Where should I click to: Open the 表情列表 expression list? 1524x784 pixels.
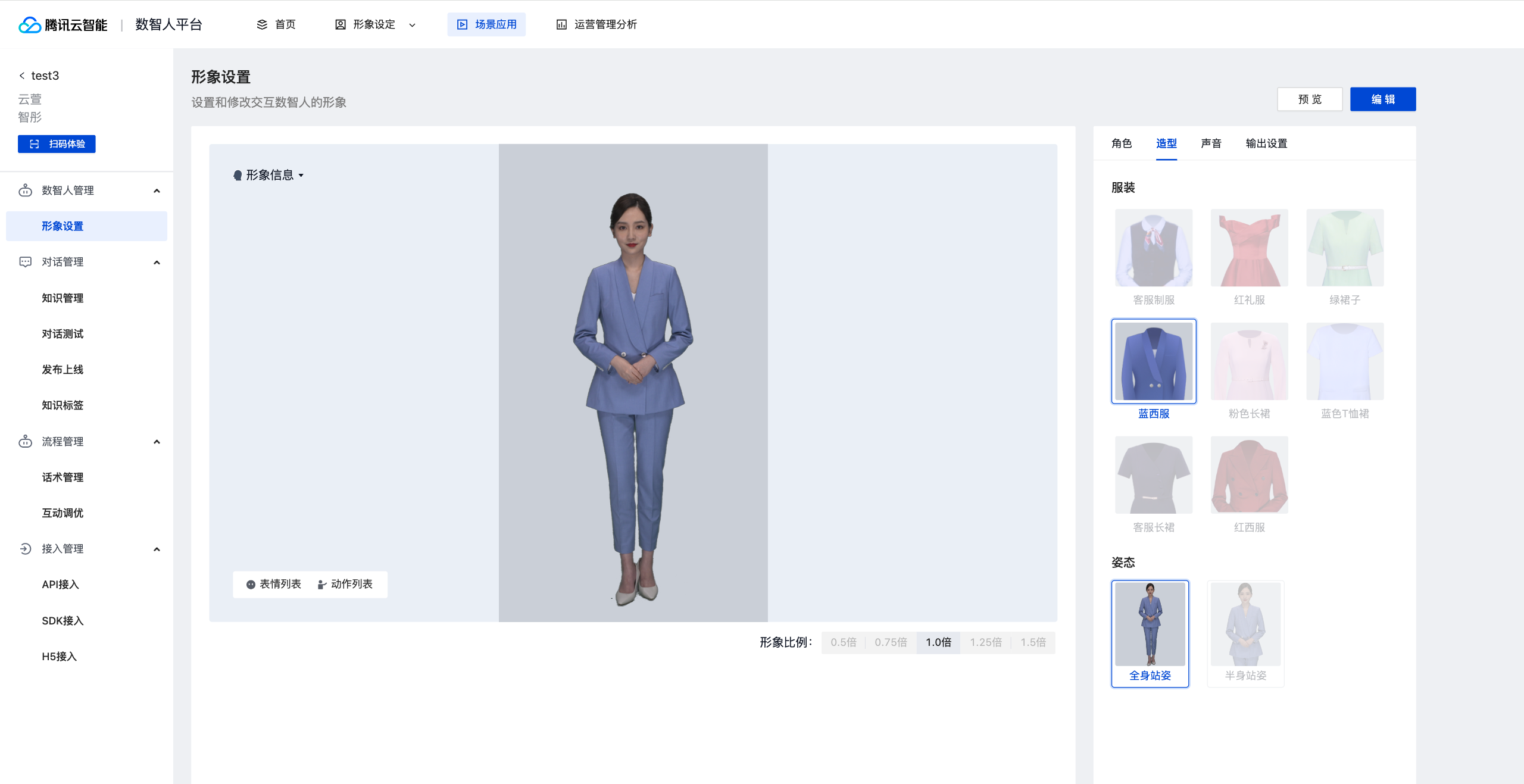pos(274,584)
